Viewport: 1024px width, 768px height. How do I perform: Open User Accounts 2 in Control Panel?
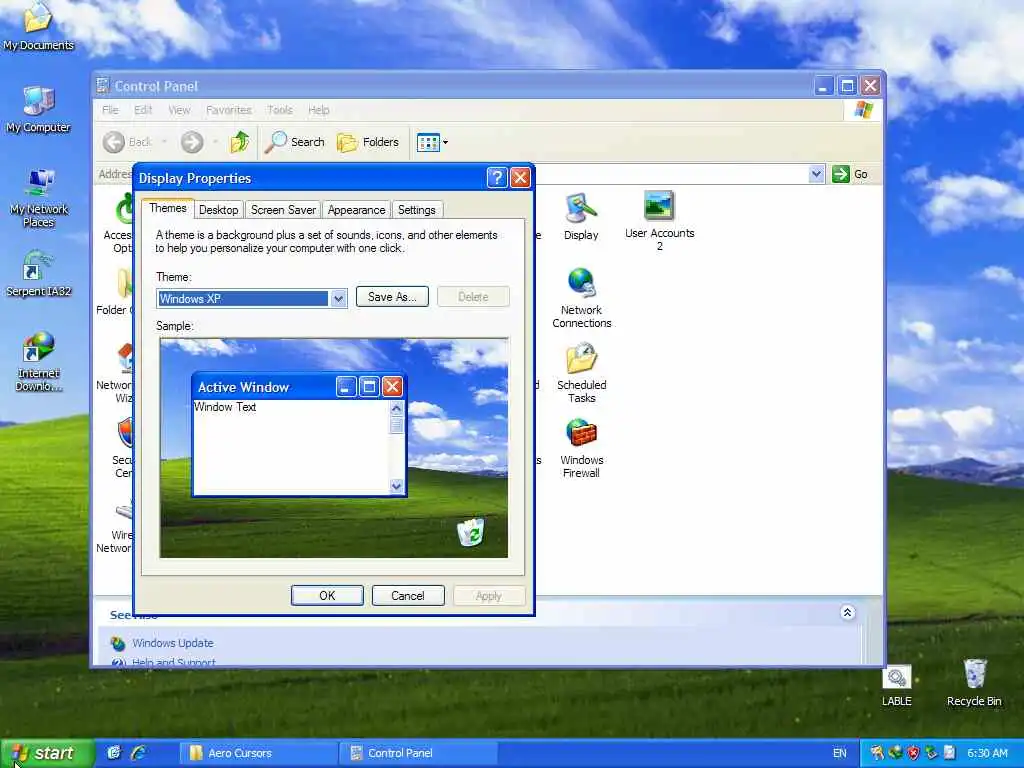[x=659, y=221]
